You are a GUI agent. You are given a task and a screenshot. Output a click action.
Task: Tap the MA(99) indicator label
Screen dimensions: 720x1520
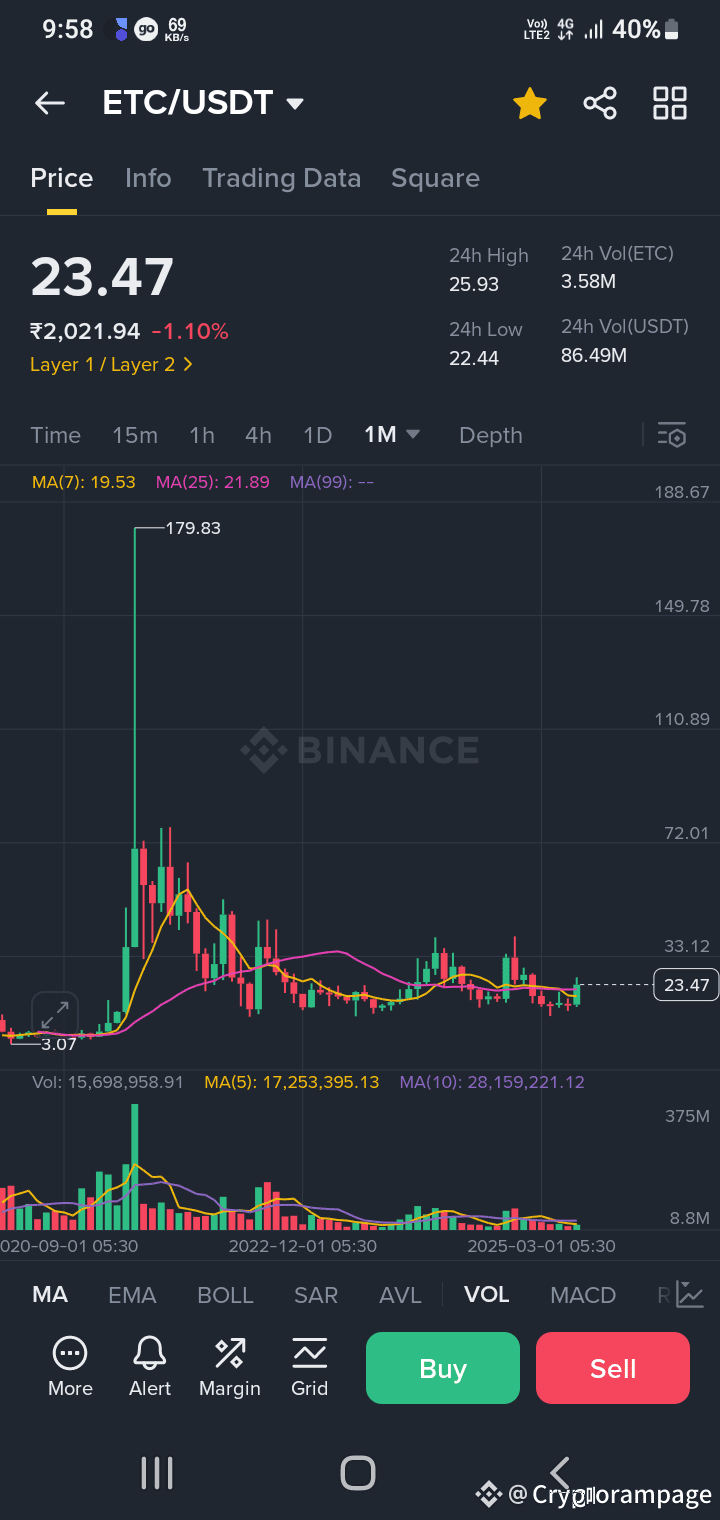click(332, 482)
